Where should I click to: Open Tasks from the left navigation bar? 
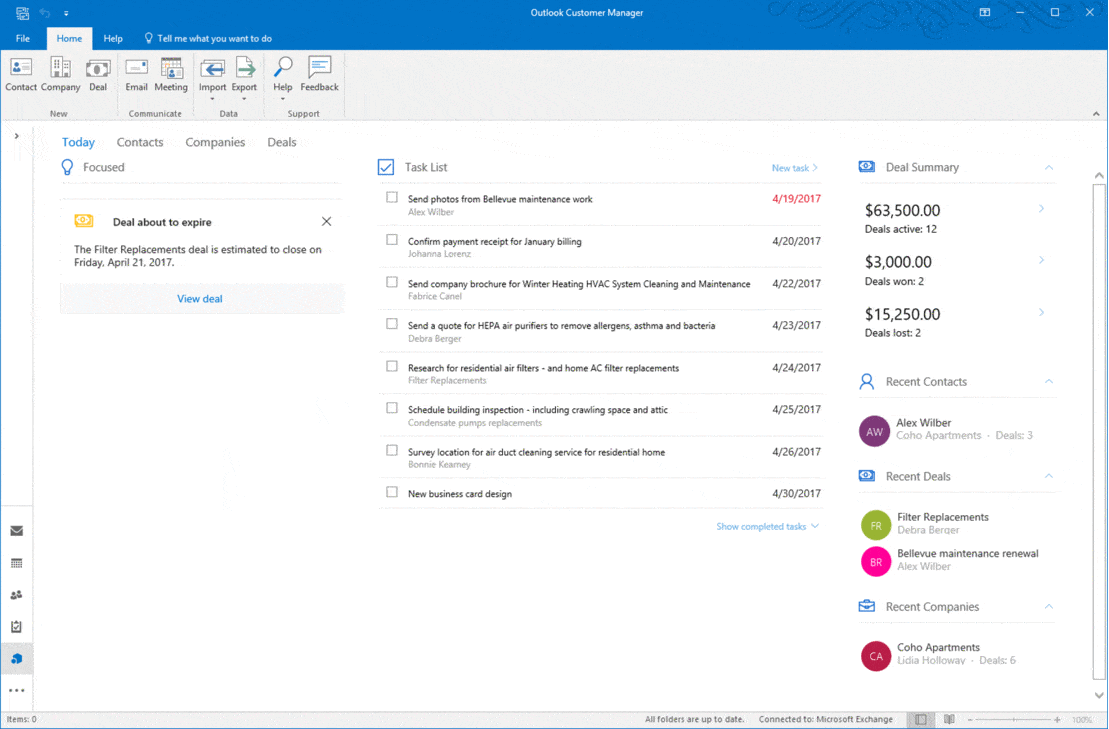[16, 626]
